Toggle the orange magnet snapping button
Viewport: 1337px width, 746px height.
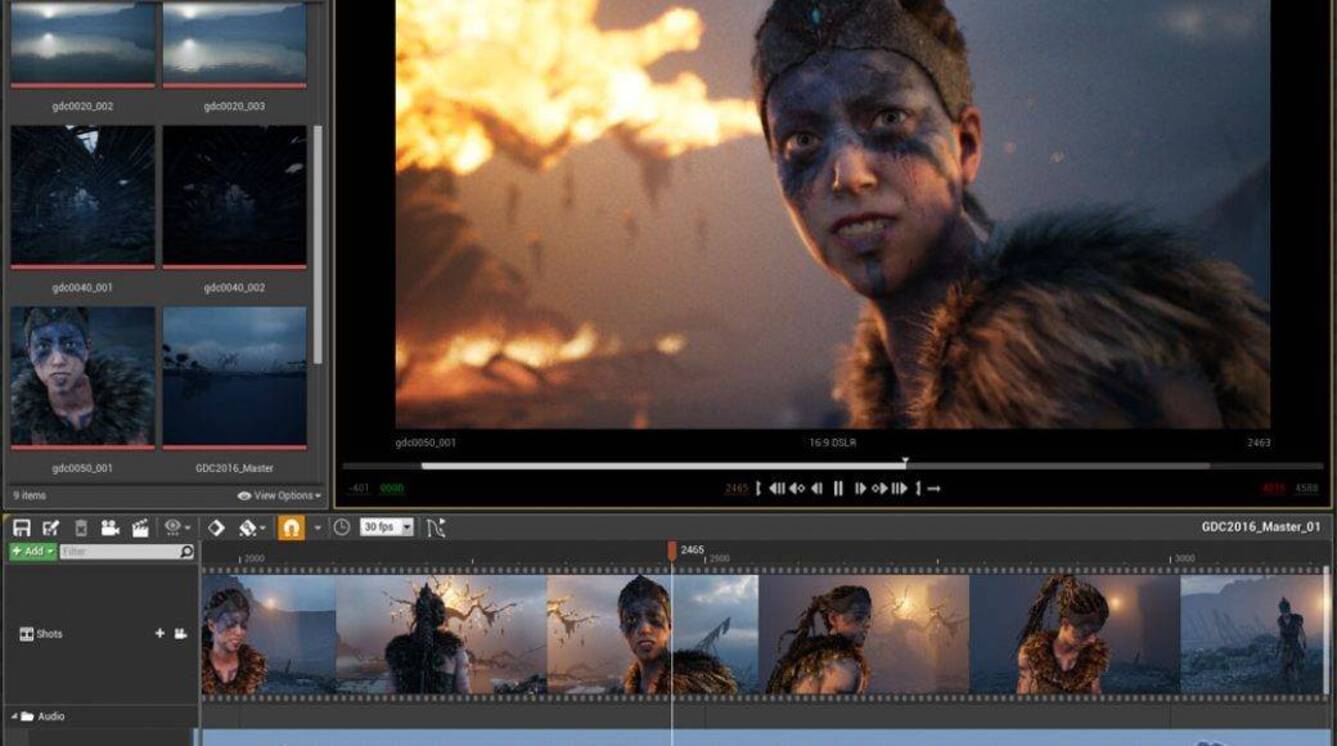pyautogui.click(x=291, y=527)
